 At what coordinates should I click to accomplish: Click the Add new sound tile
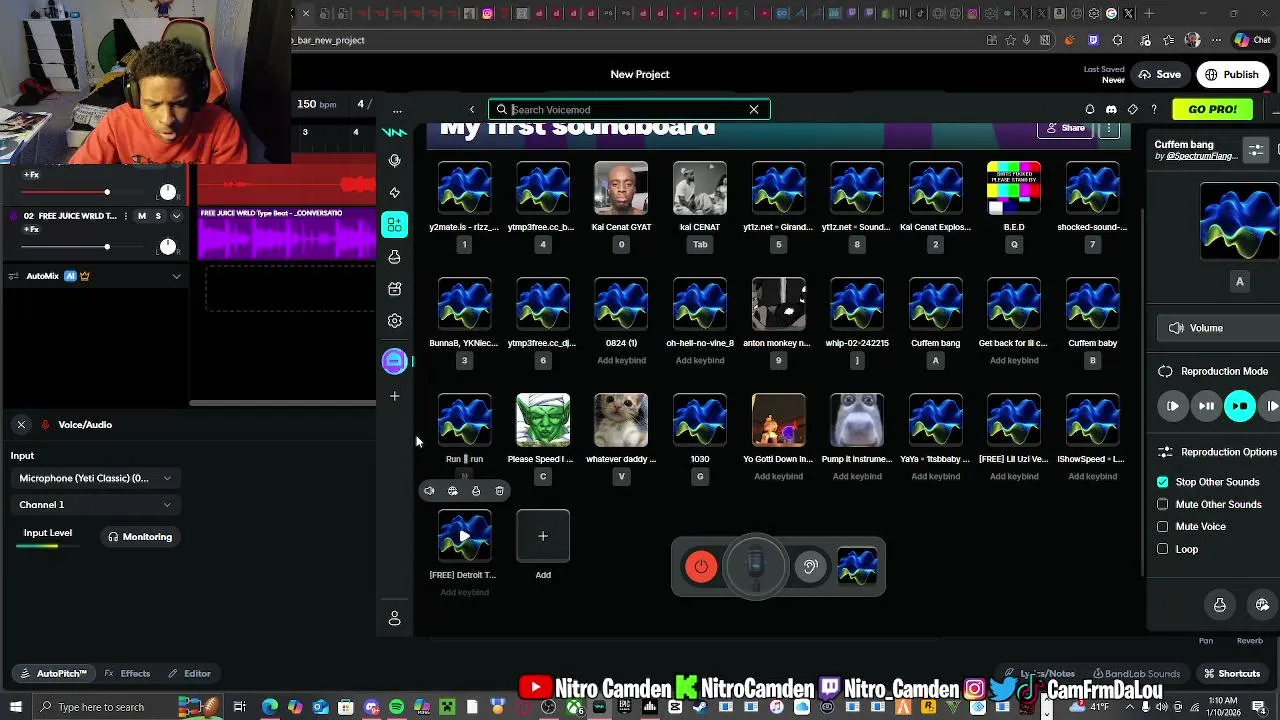pos(543,536)
